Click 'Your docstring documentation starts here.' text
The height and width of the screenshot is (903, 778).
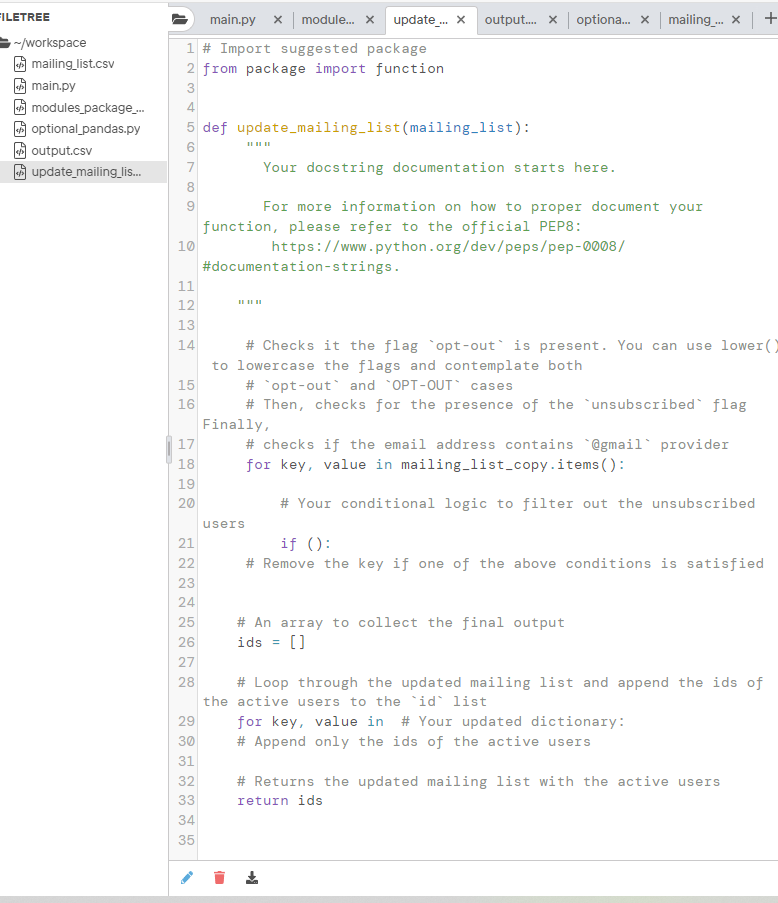439,168
